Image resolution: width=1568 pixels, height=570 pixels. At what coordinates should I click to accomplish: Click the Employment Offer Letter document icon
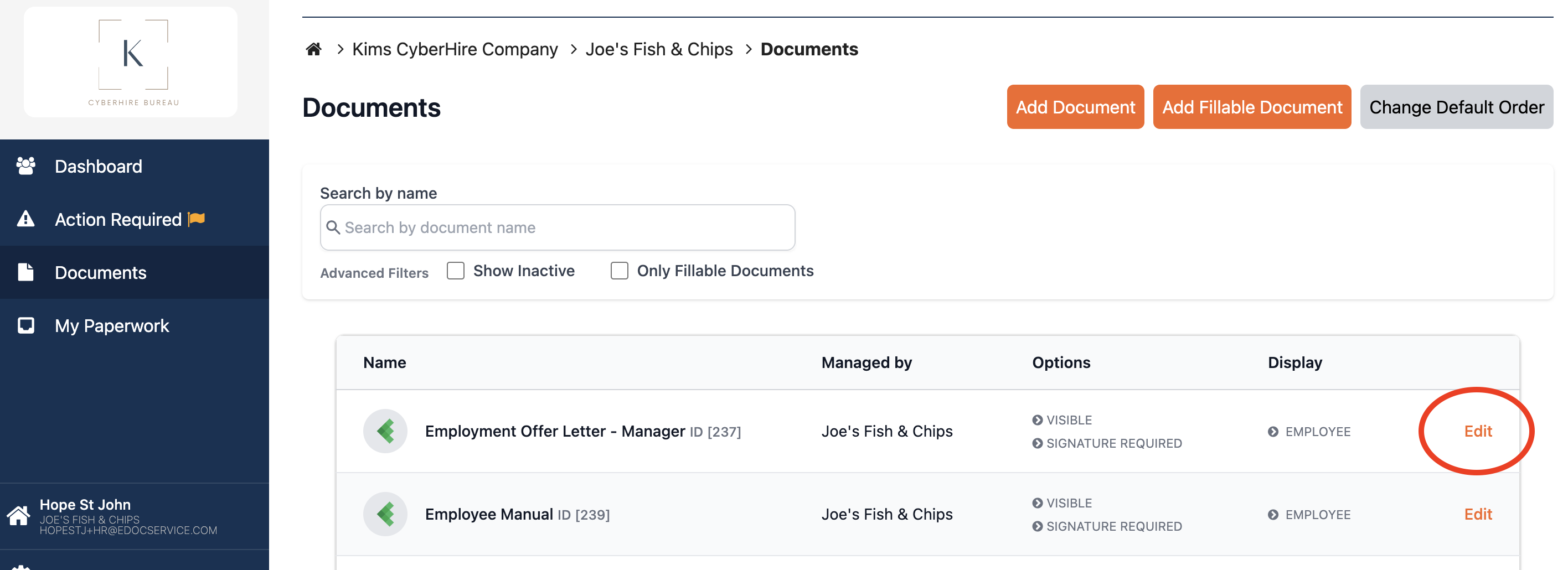[385, 431]
